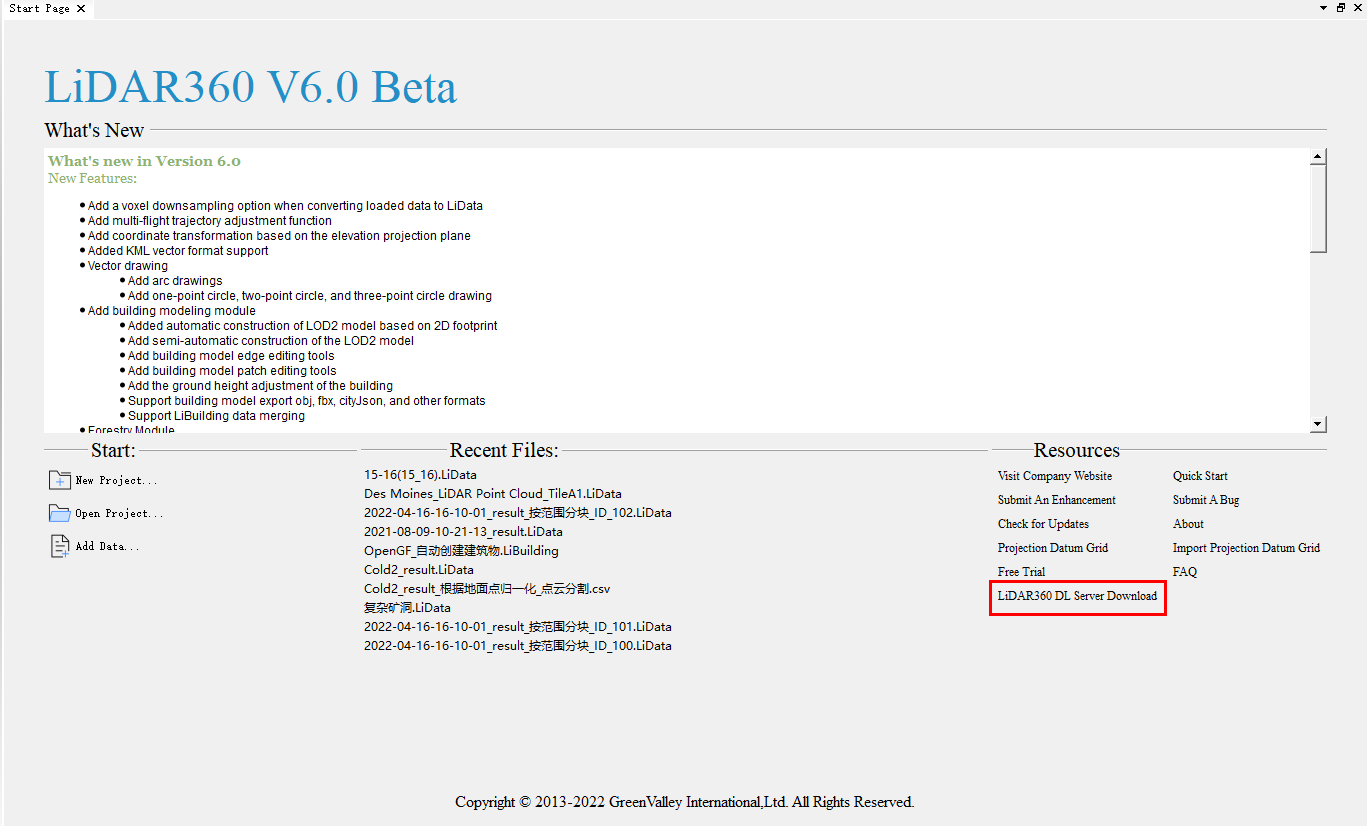Open the panel dropdown arrow at top right

click(x=1324, y=8)
